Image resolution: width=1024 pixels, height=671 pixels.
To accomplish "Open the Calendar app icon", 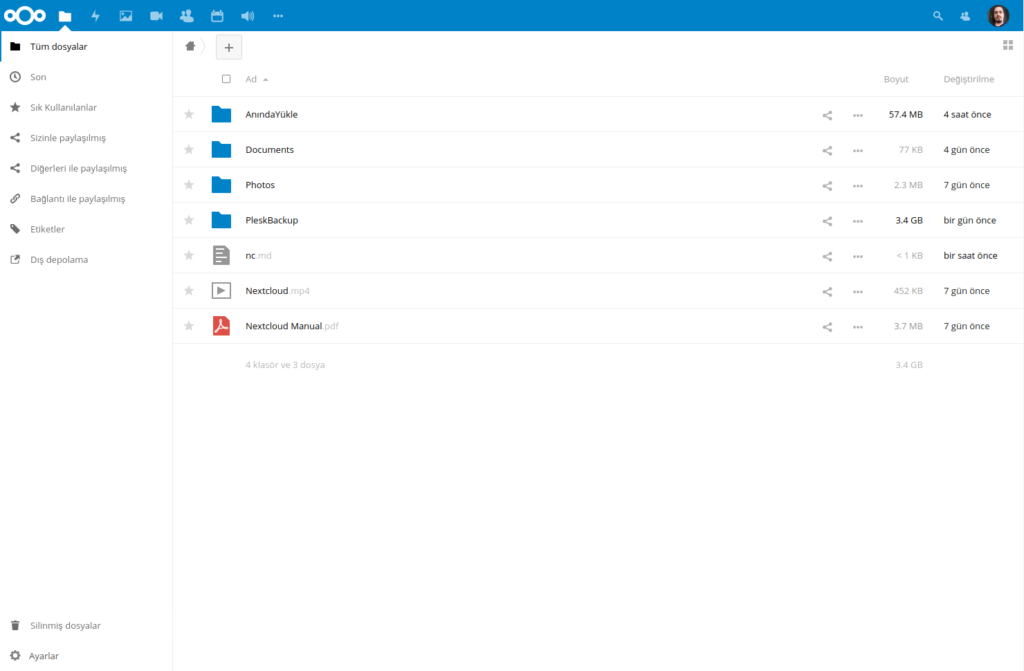I will coord(217,16).
